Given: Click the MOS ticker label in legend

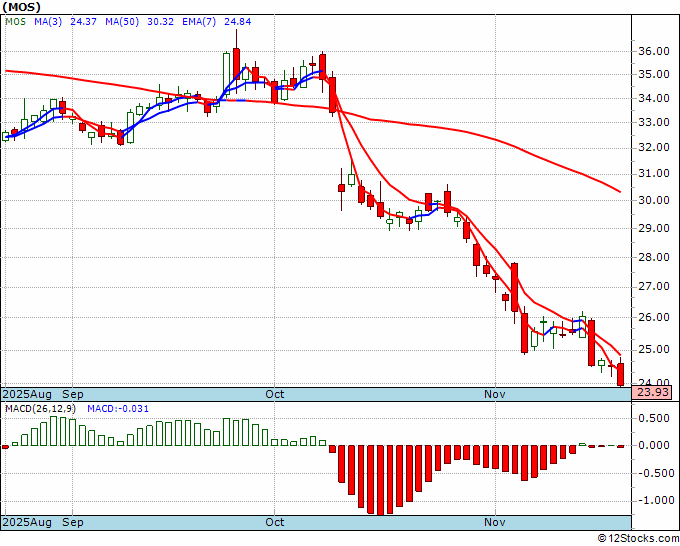Looking at the screenshot, I should click(16, 22).
